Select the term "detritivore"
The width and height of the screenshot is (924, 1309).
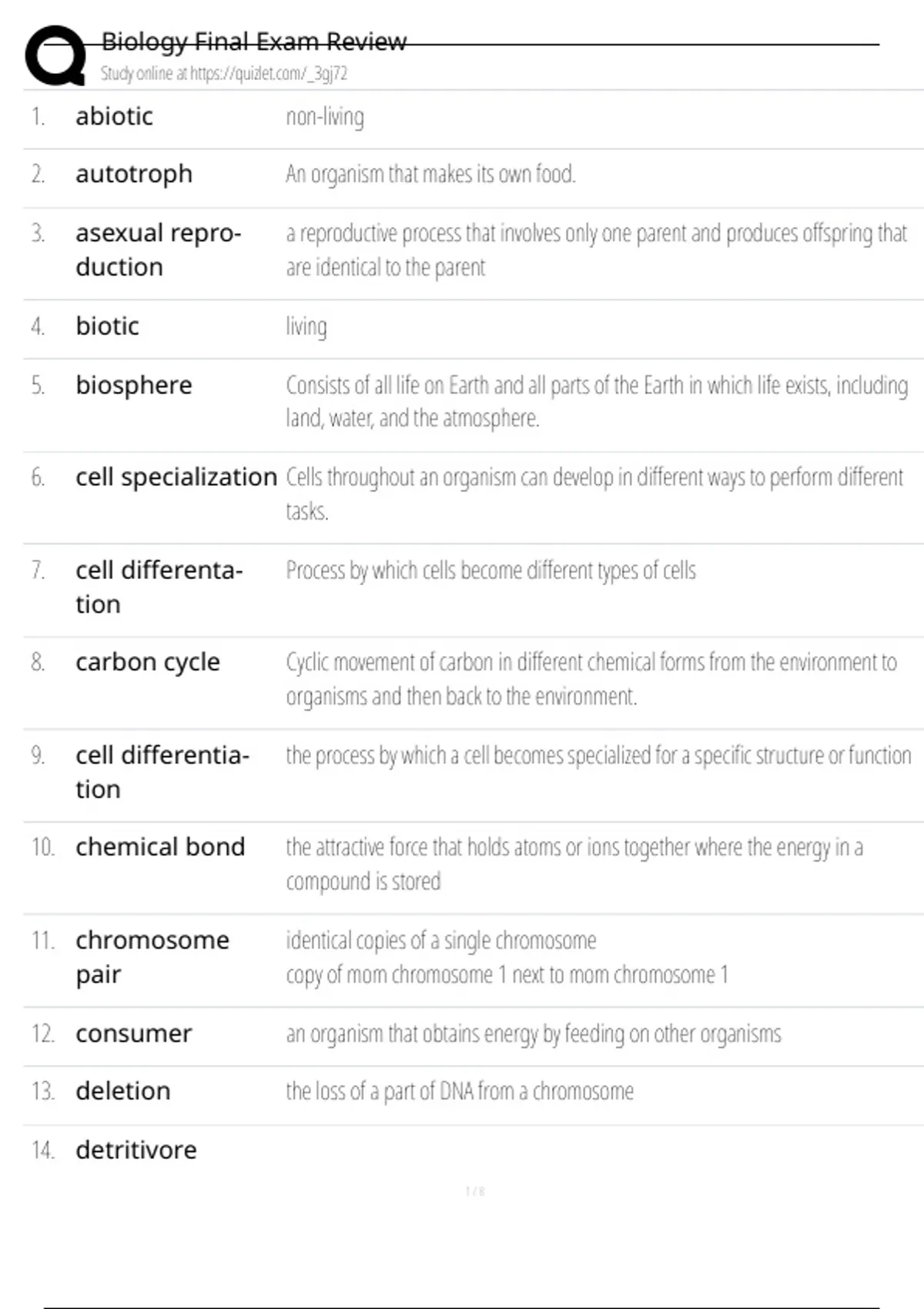136,1150
